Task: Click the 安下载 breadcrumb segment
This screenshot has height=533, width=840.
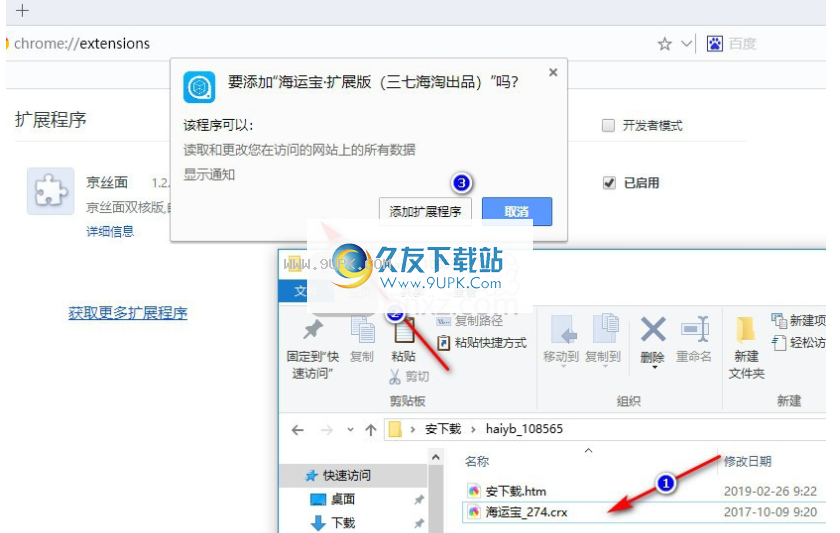Action: (x=443, y=429)
